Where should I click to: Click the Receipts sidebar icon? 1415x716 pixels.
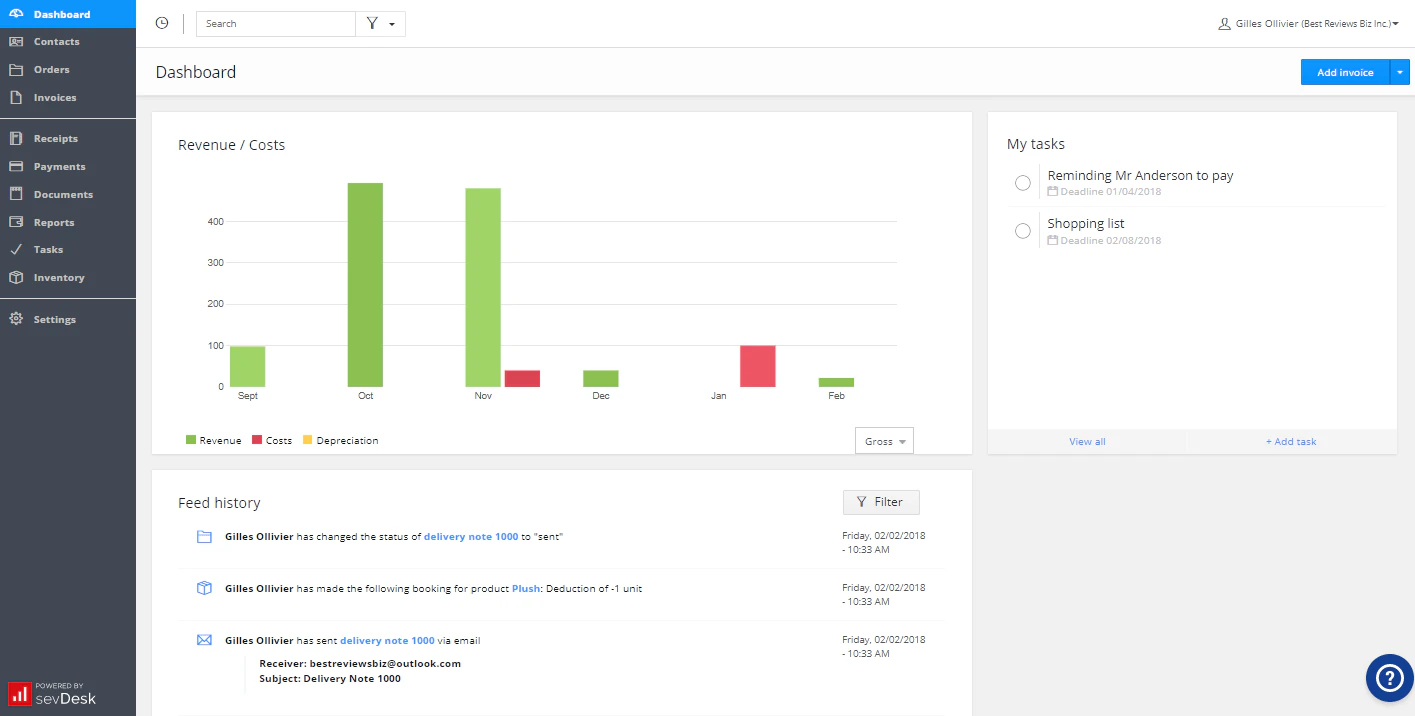coord(16,139)
